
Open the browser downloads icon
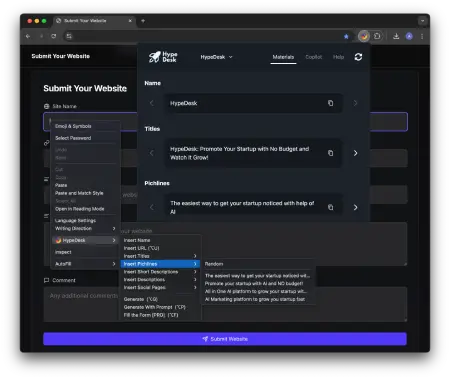396,36
